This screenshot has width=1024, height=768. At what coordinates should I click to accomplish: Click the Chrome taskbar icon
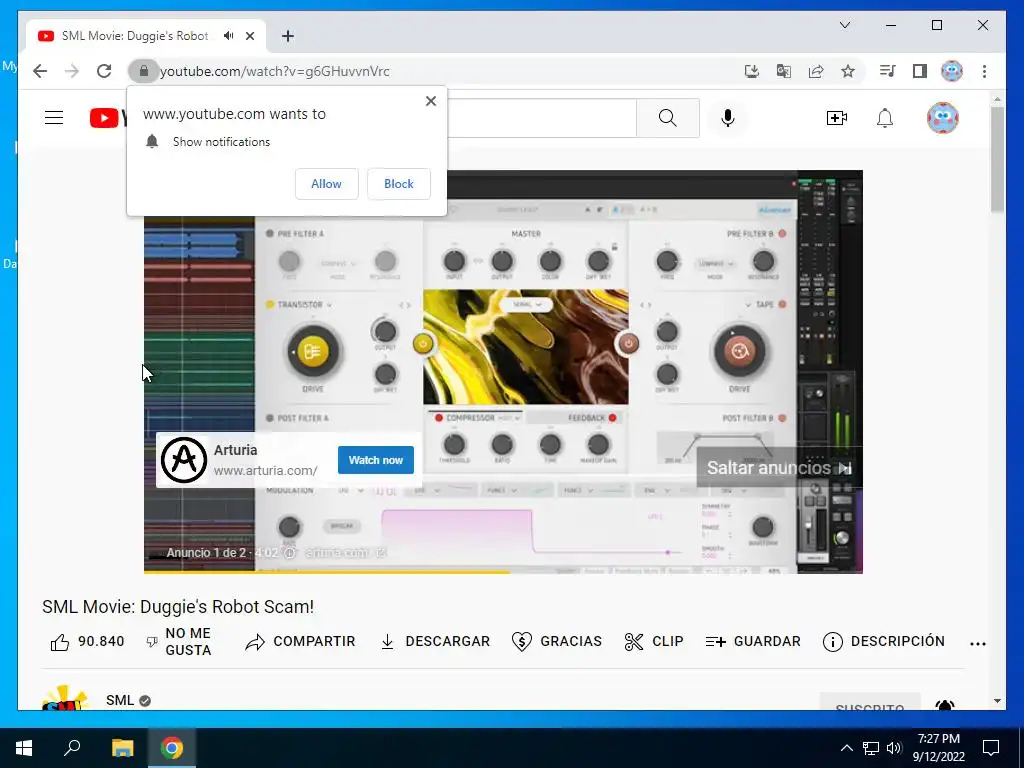(172, 748)
